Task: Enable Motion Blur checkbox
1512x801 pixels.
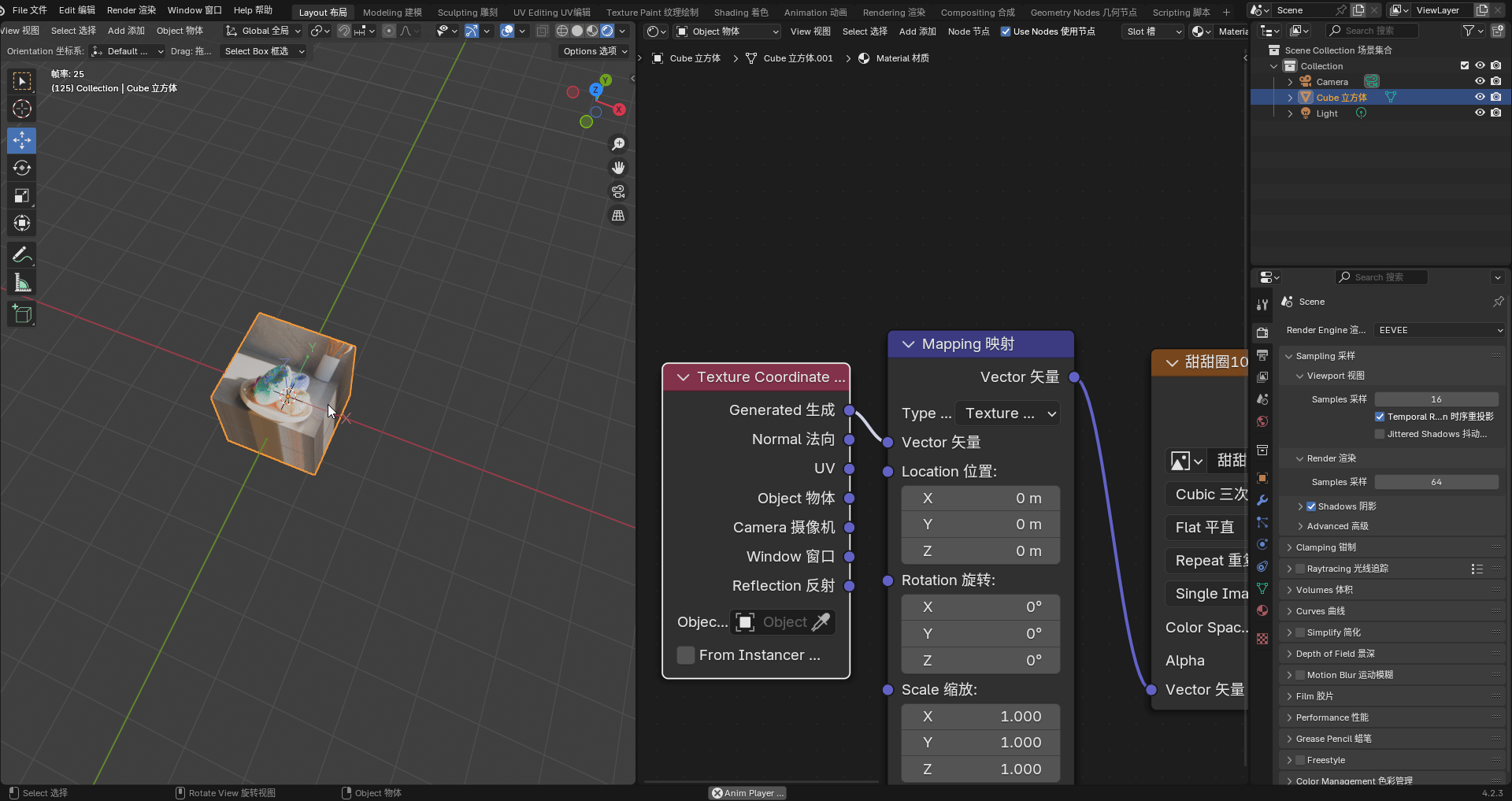Action: coord(1300,675)
